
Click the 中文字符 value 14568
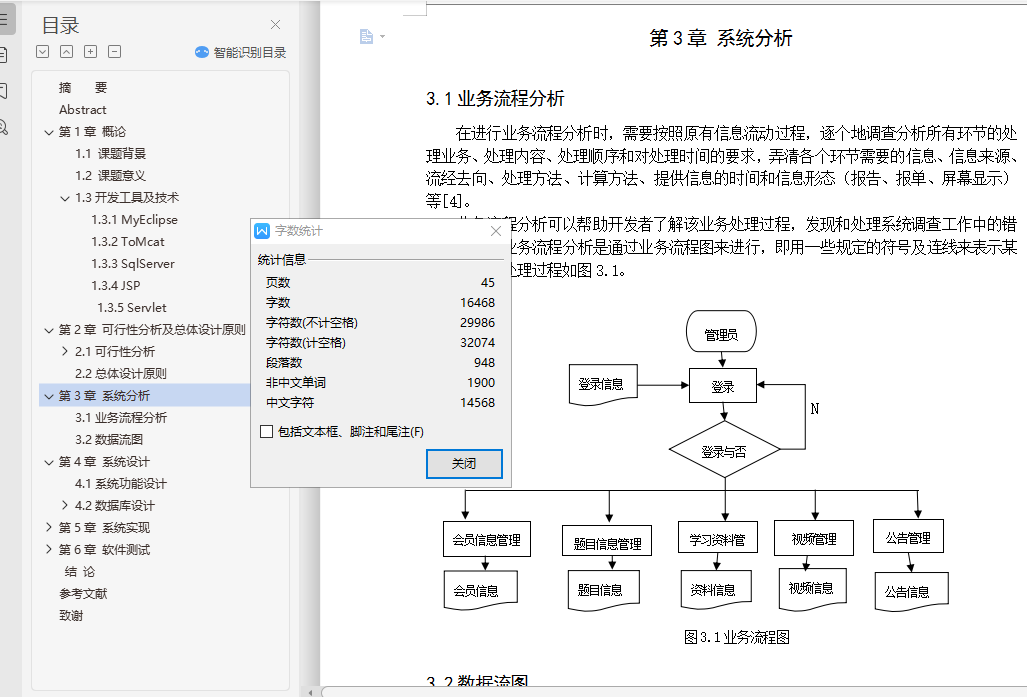coord(477,402)
